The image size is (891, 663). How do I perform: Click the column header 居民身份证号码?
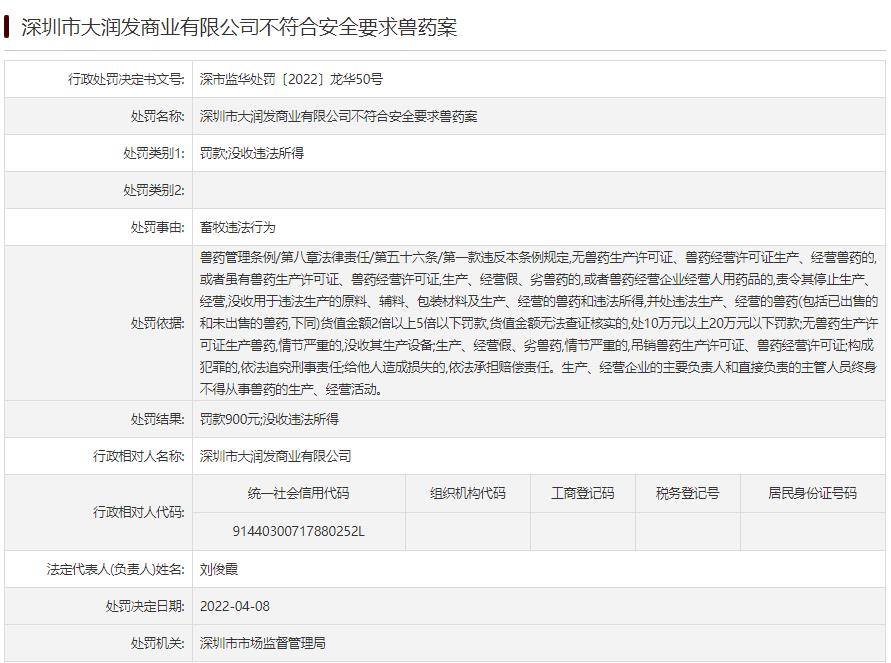[813, 493]
